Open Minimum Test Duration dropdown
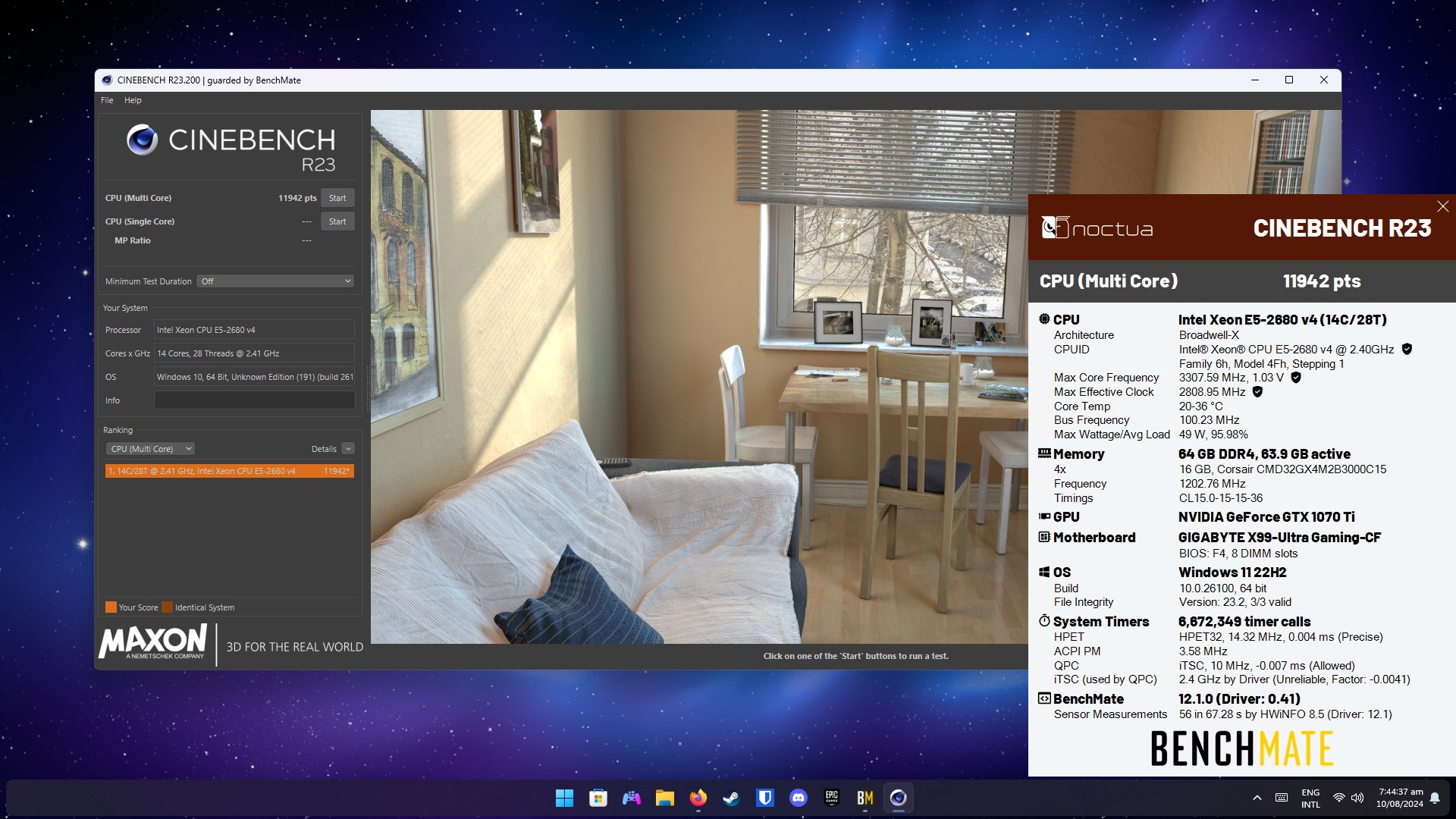Screen dimensions: 1456x819 click(275, 281)
